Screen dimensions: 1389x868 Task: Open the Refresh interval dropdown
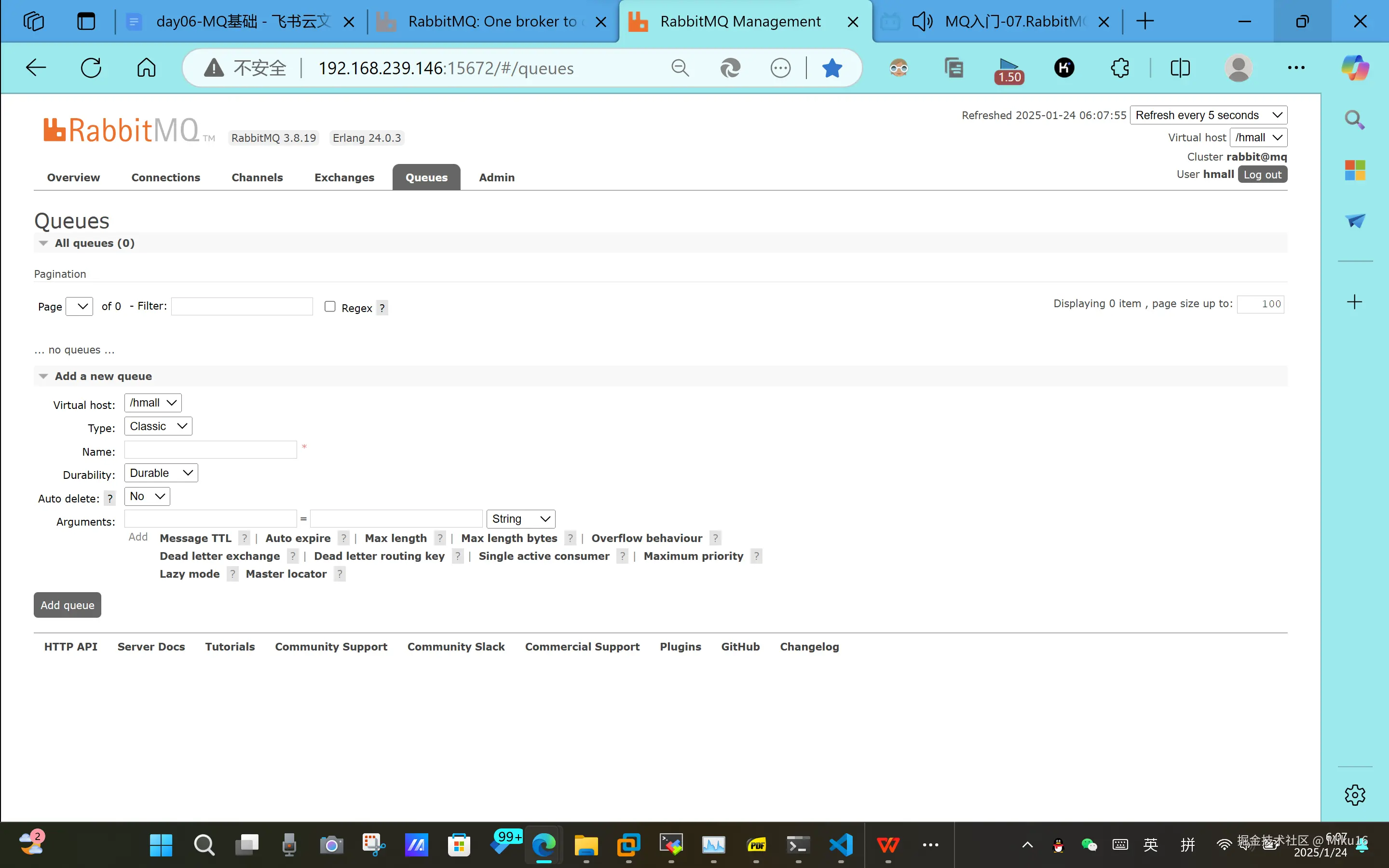[1208, 115]
